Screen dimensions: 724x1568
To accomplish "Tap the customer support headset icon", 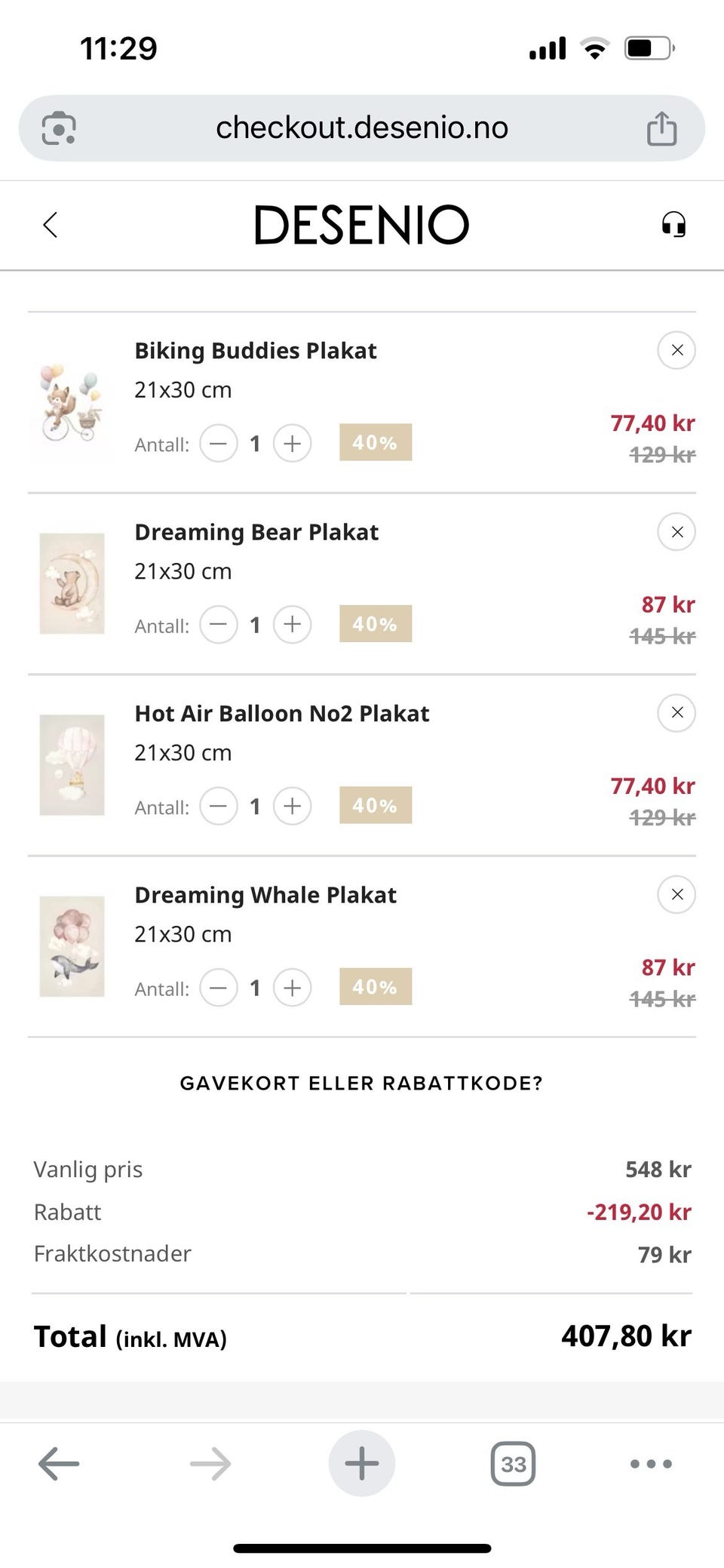I will click(673, 225).
